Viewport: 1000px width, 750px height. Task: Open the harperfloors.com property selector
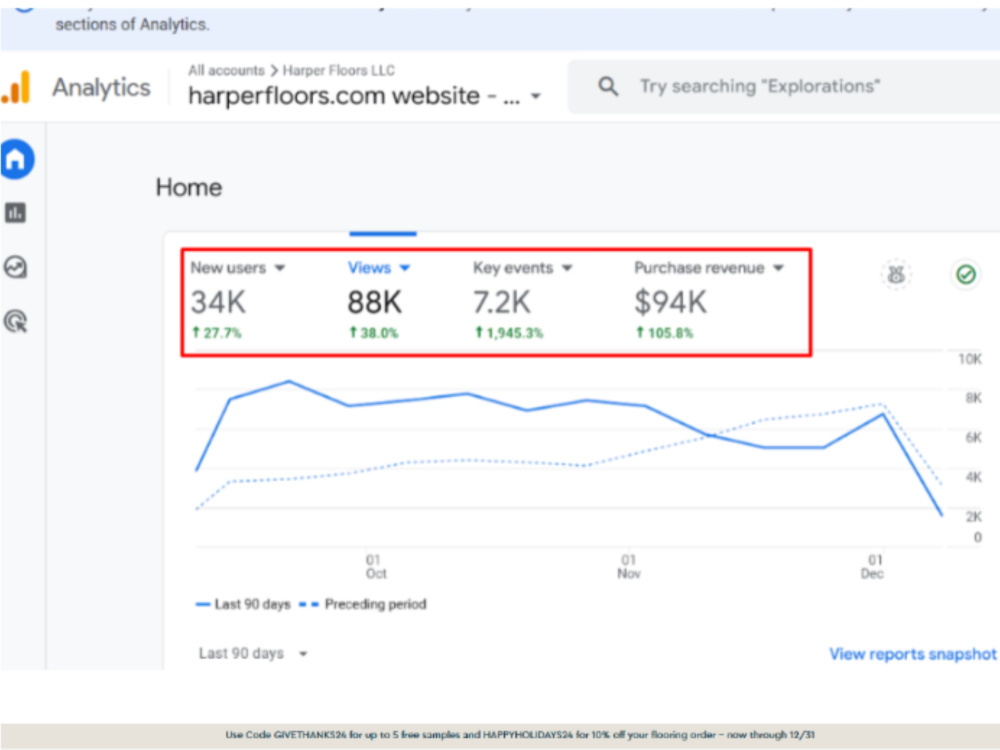pos(364,96)
